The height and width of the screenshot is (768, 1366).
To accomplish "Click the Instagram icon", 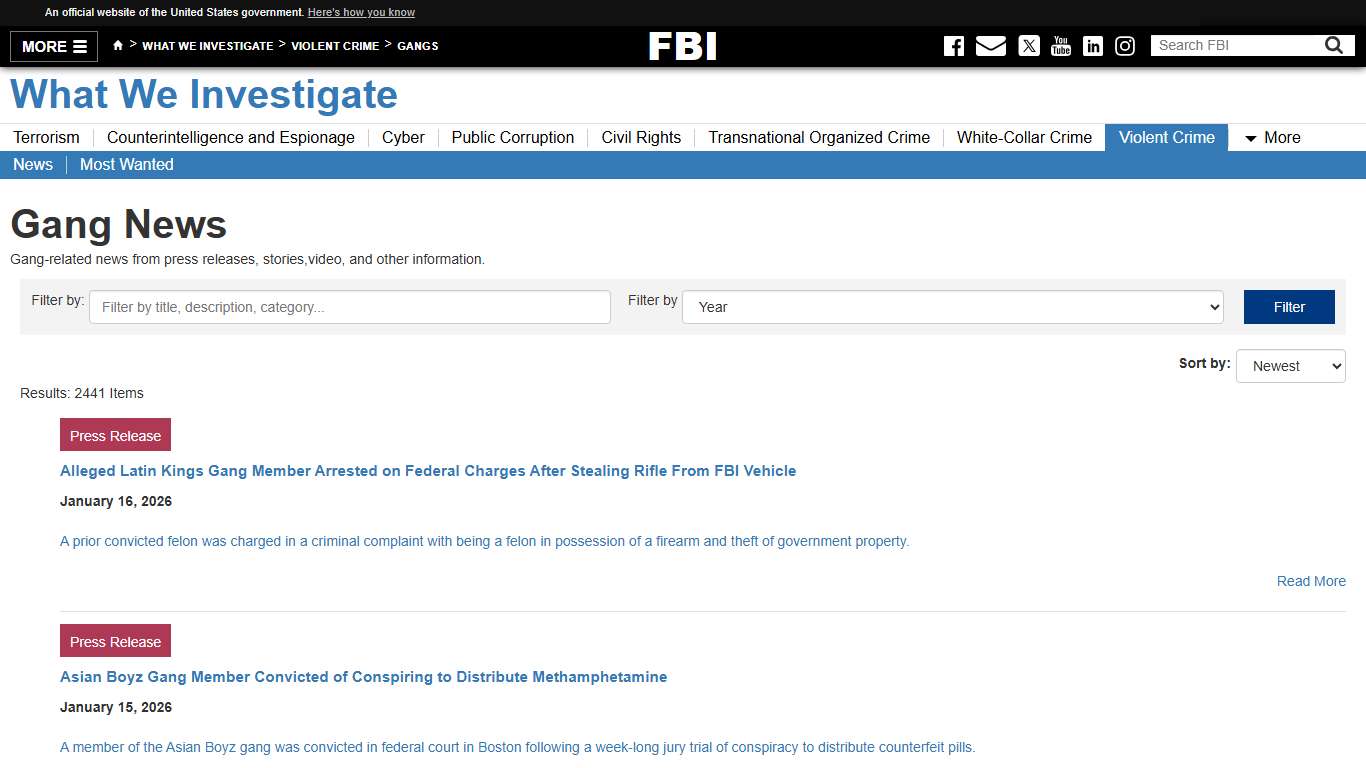I will [x=1124, y=45].
